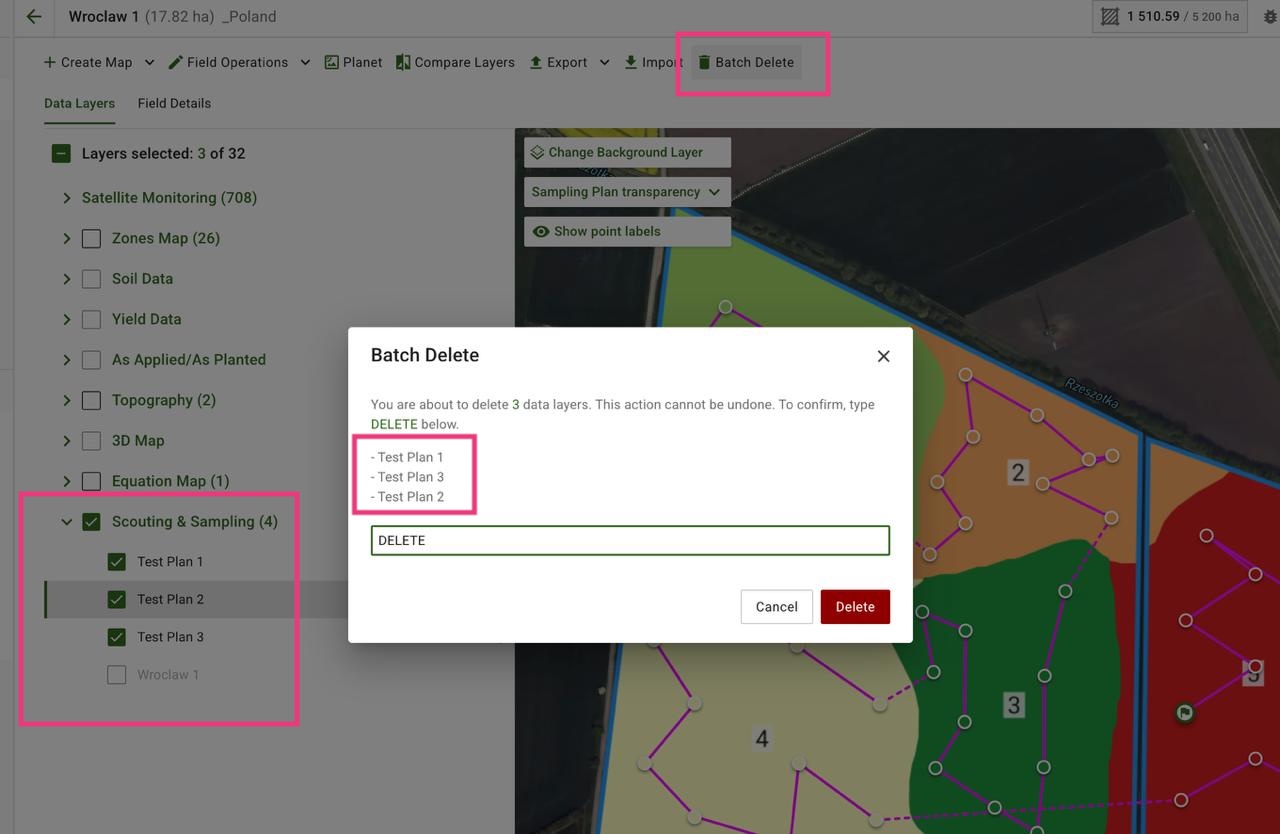Click the Cancel button in Batch Delete dialog
Image resolution: width=1280 pixels, height=834 pixels.
[776, 606]
